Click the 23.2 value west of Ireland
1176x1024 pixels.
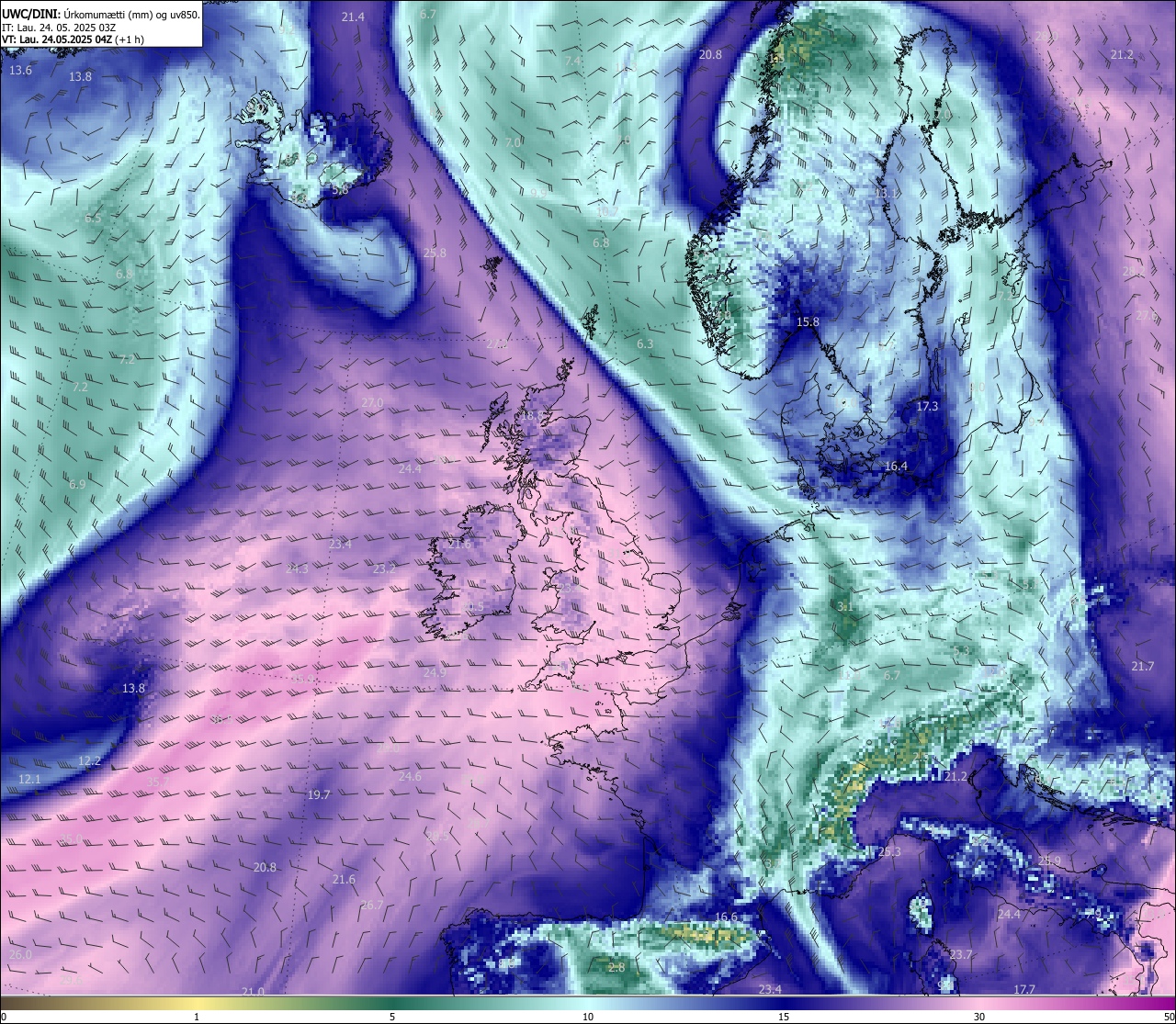384,569
